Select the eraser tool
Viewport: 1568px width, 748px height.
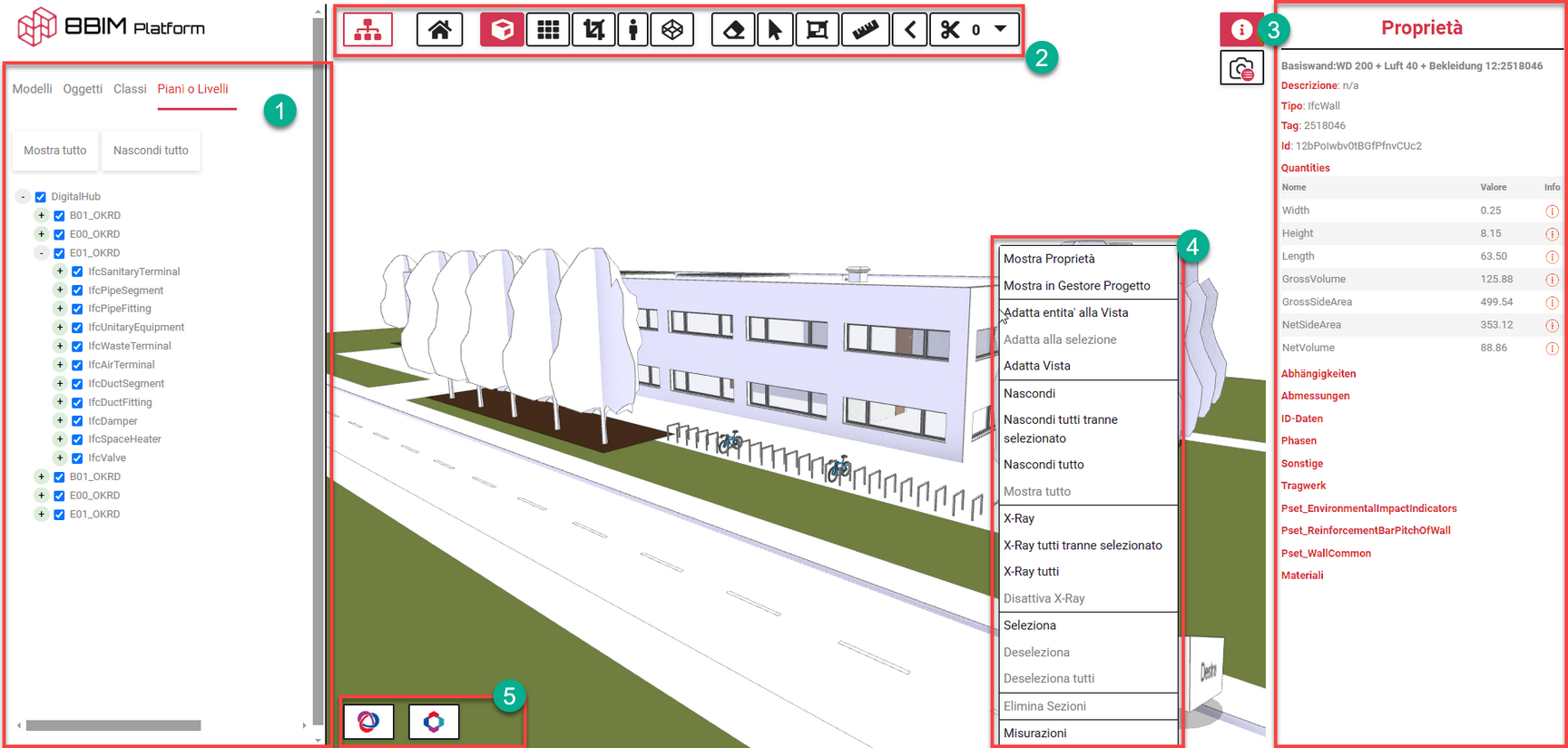734,30
